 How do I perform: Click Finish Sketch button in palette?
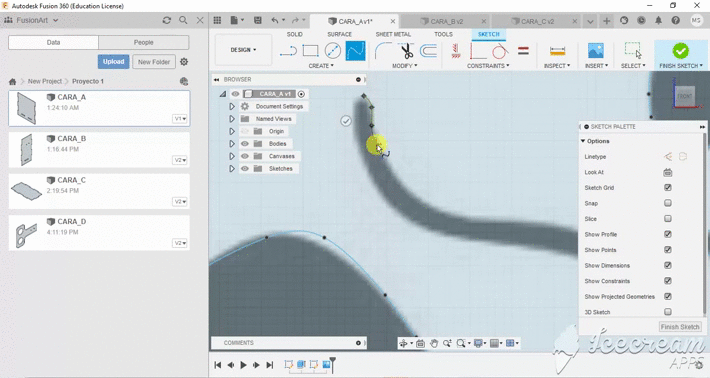click(x=680, y=327)
